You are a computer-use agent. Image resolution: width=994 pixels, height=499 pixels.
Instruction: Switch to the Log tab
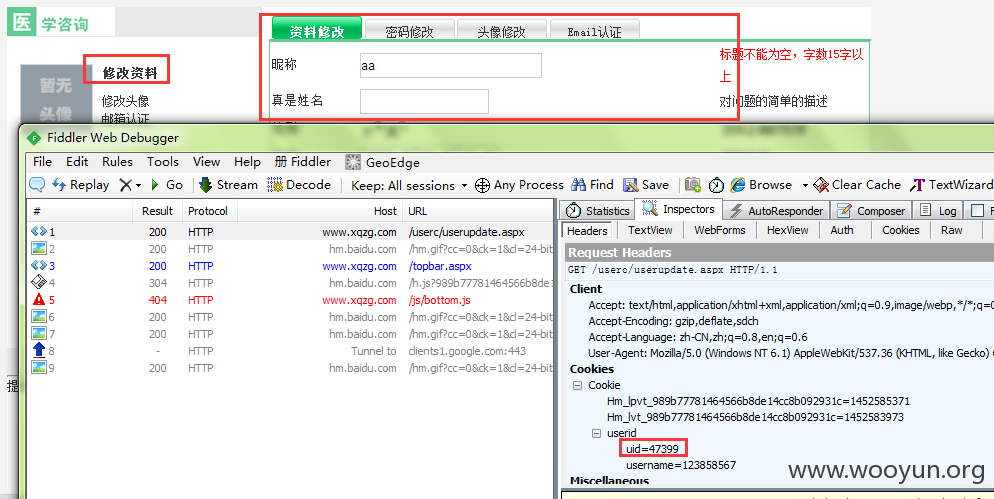click(x=938, y=211)
